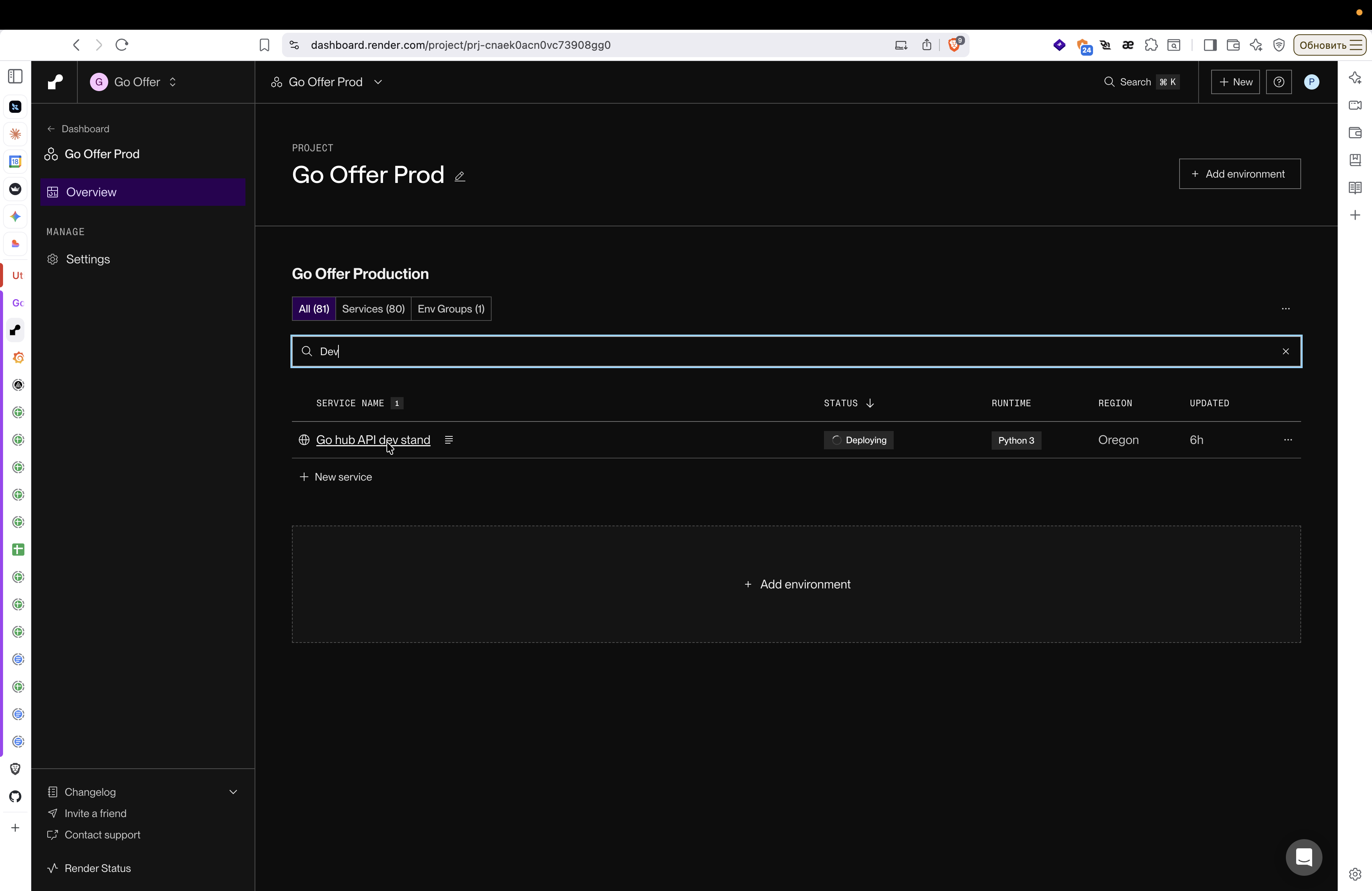Open Go hub API dev stand service
Image resolution: width=1372 pixels, height=891 pixels.
pyautogui.click(x=373, y=440)
